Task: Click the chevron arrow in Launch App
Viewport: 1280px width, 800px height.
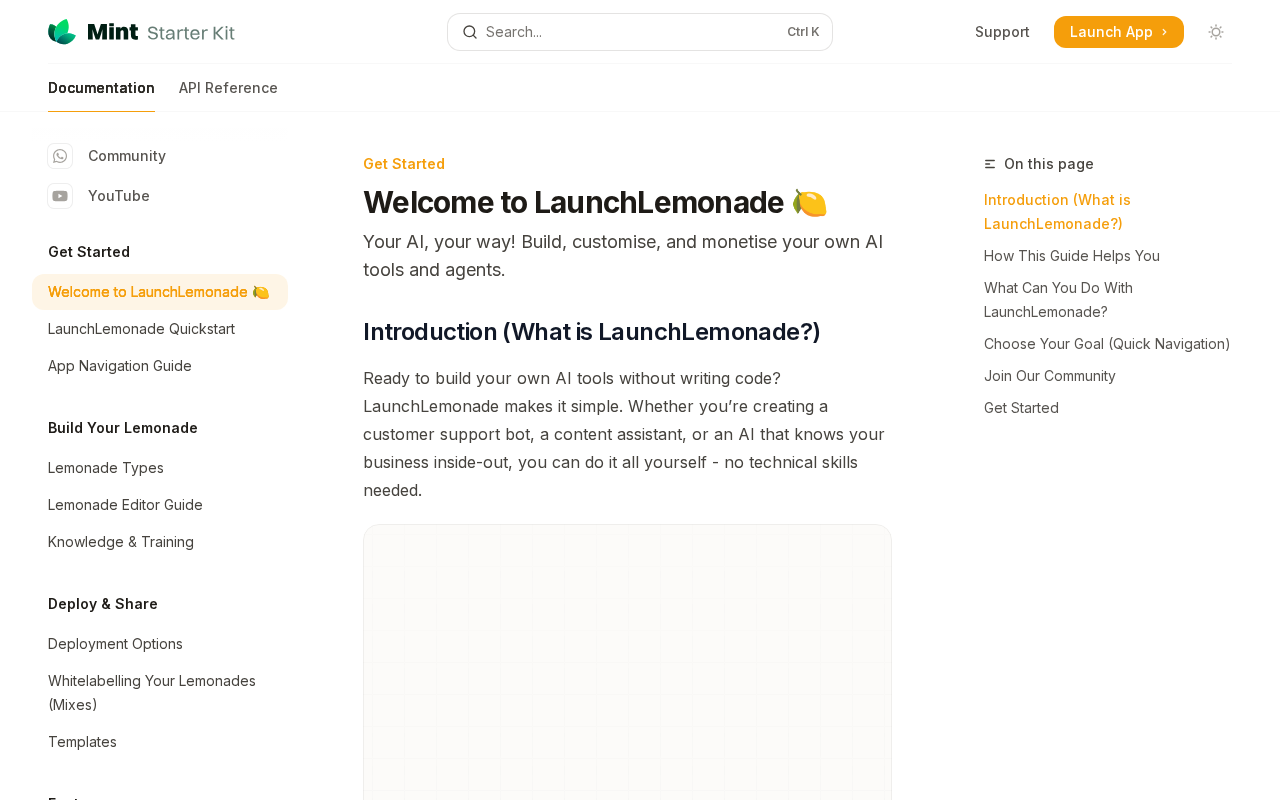Action: click(1164, 32)
